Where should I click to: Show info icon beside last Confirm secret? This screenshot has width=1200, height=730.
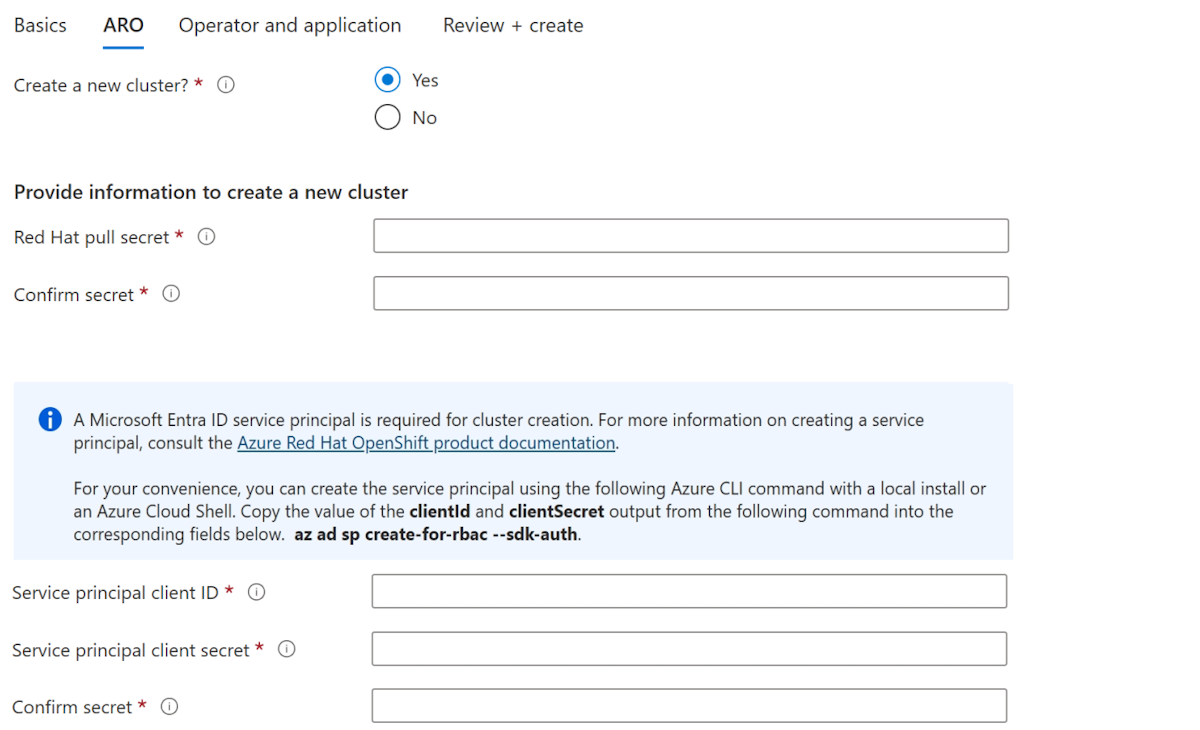pyautogui.click(x=169, y=707)
